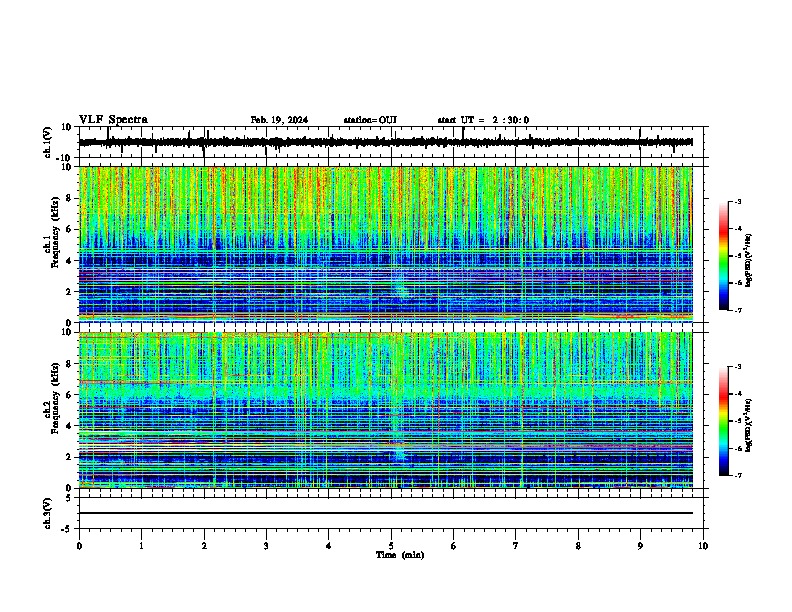Click the "-7" tick on ch.1 colorbar
792x612 pixels.
pyautogui.click(x=737, y=310)
